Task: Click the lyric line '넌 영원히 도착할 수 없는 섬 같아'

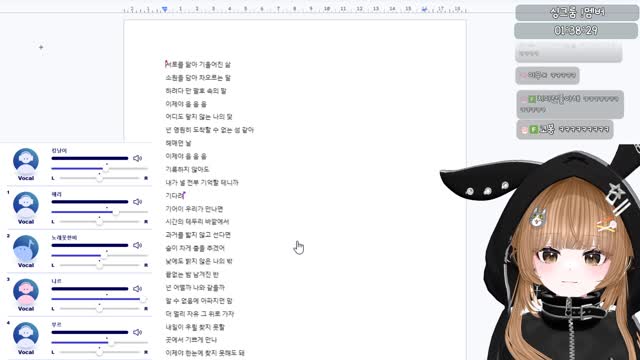Action: [209, 130]
